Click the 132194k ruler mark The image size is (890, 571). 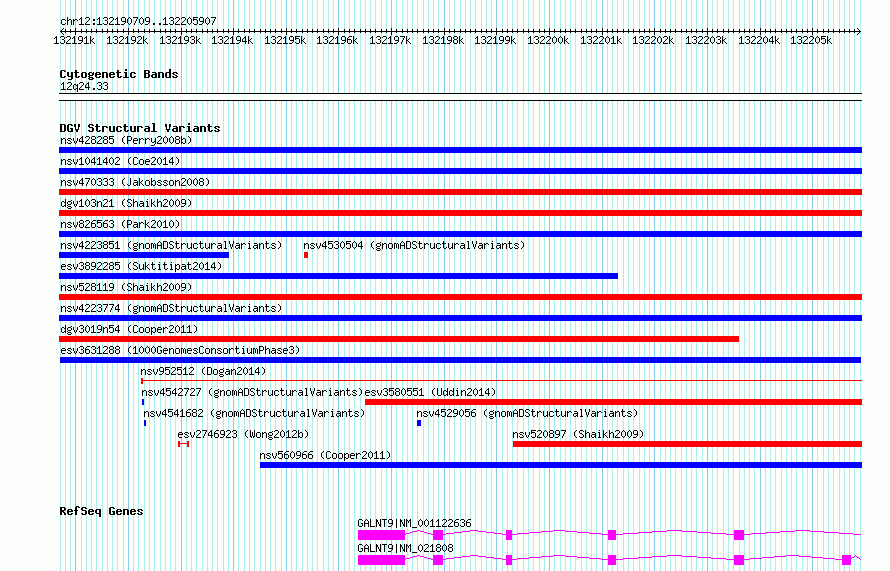click(232, 40)
